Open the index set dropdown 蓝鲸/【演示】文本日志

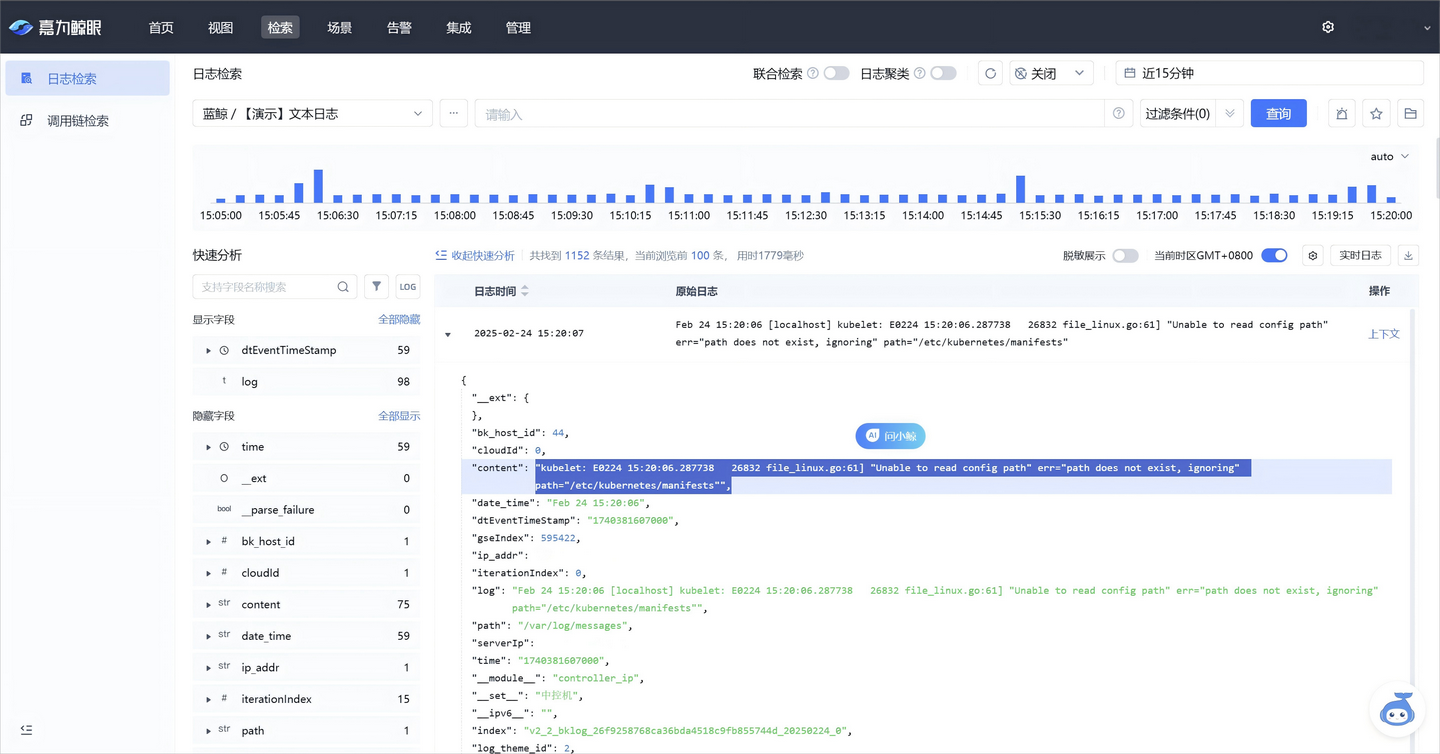pos(312,114)
